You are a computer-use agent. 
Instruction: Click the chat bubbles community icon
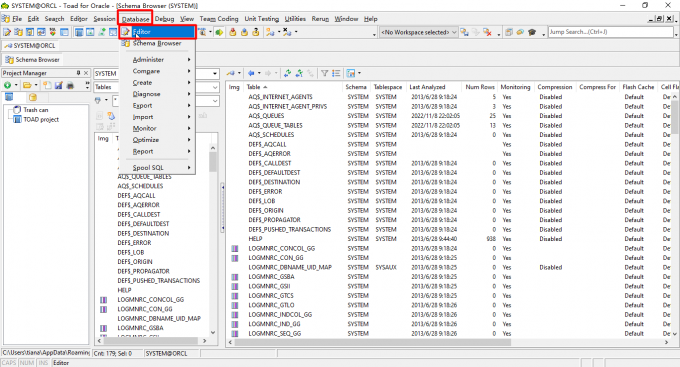pyautogui.click(x=520, y=32)
